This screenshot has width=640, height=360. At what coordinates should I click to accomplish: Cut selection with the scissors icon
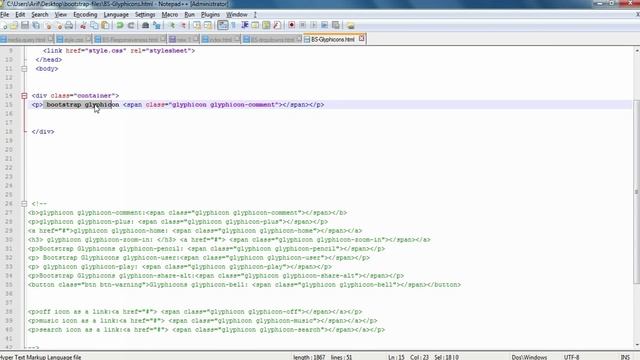[x=83, y=26]
